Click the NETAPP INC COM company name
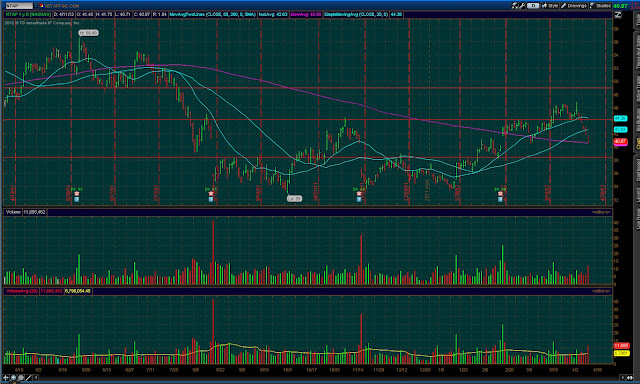Viewport: 640px width, 384px height. [62, 6]
